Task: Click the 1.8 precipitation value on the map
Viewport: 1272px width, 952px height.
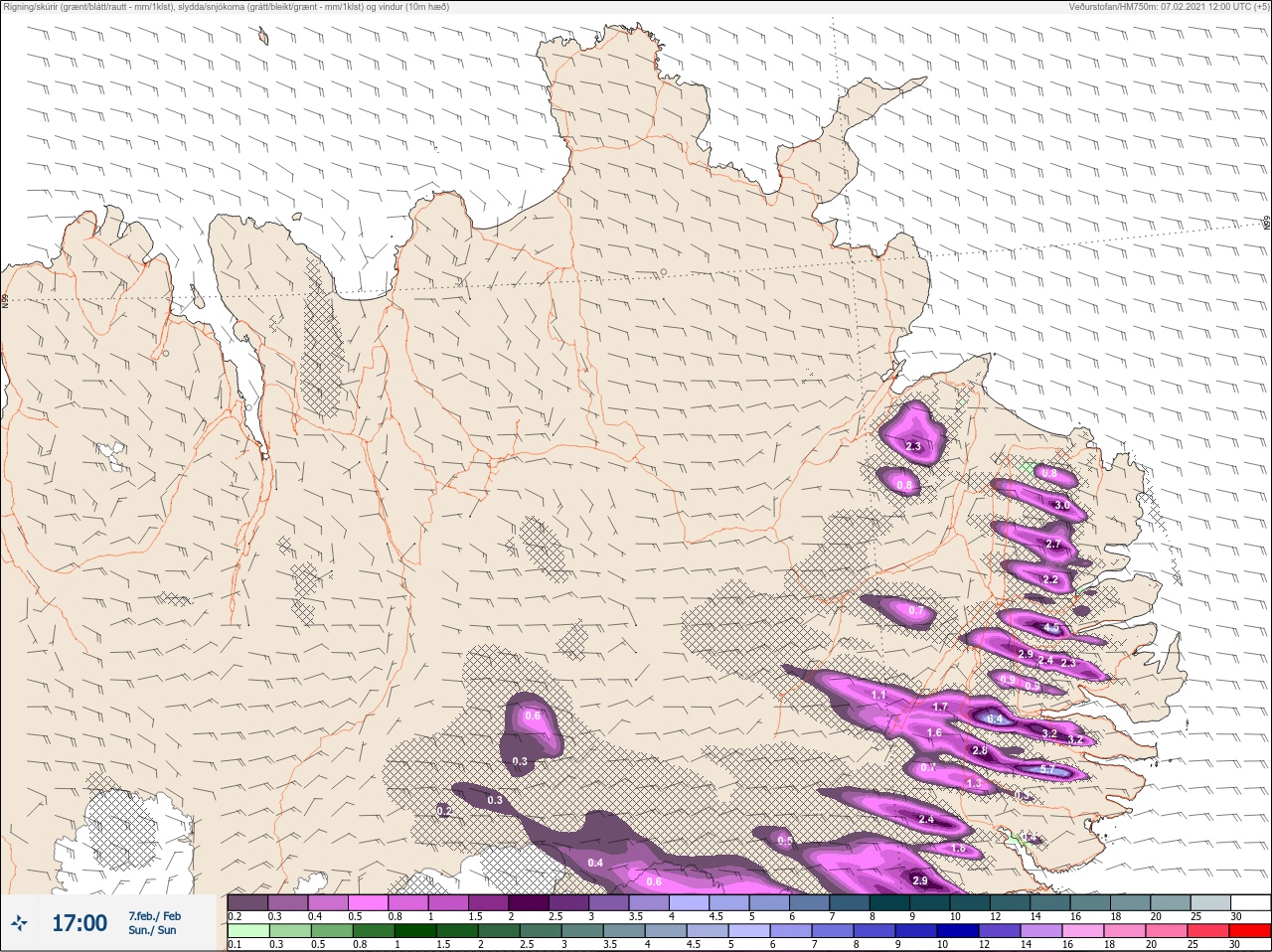Action: [x=959, y=849]
